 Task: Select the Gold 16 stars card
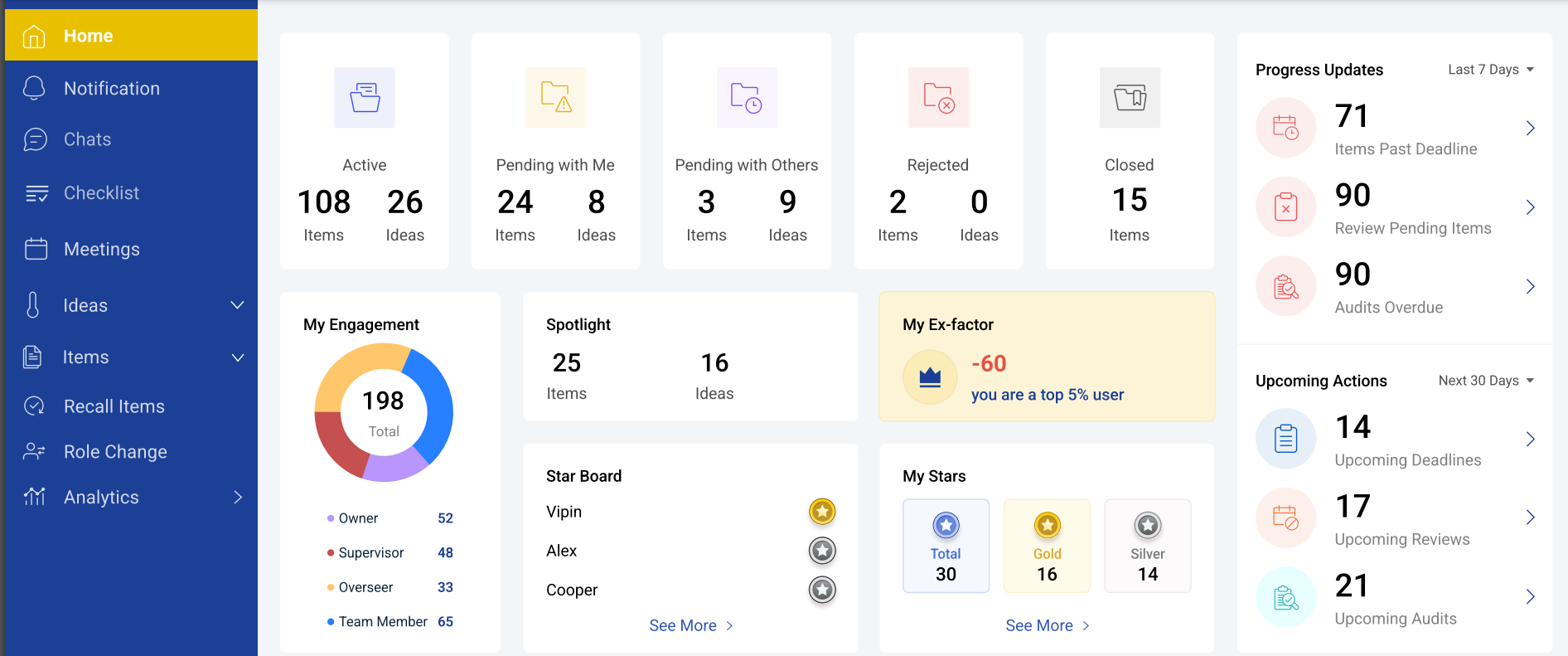pyautogui.click(x=1047, y=546)
